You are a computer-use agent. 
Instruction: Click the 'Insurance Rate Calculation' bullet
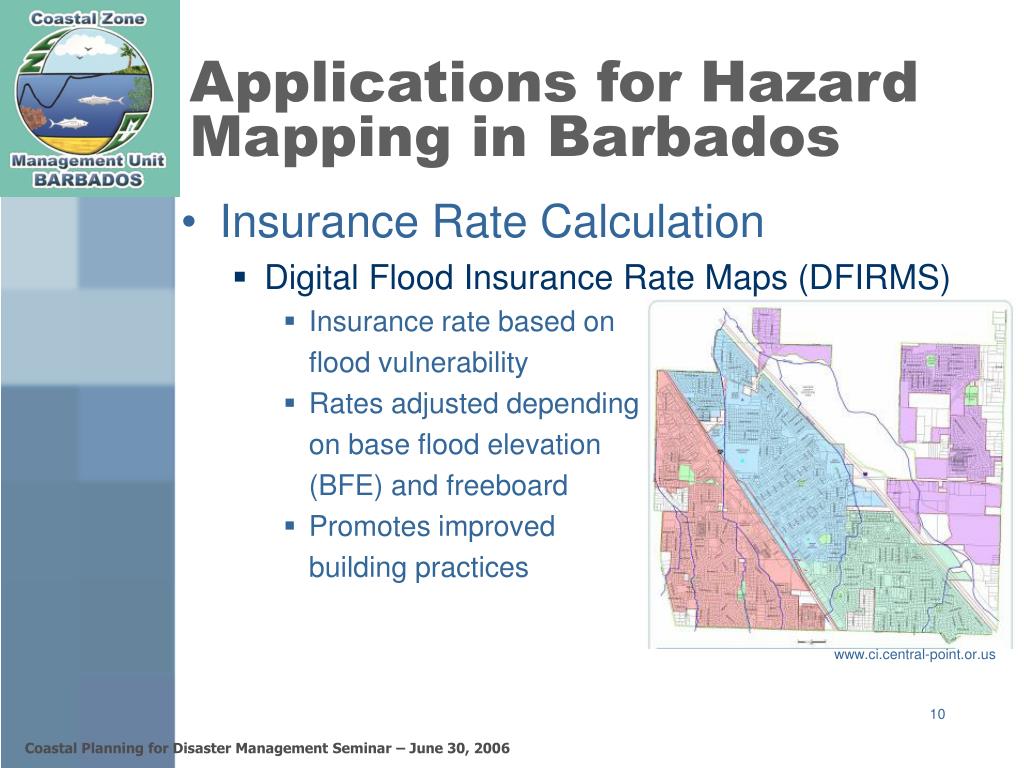point(491,222)
